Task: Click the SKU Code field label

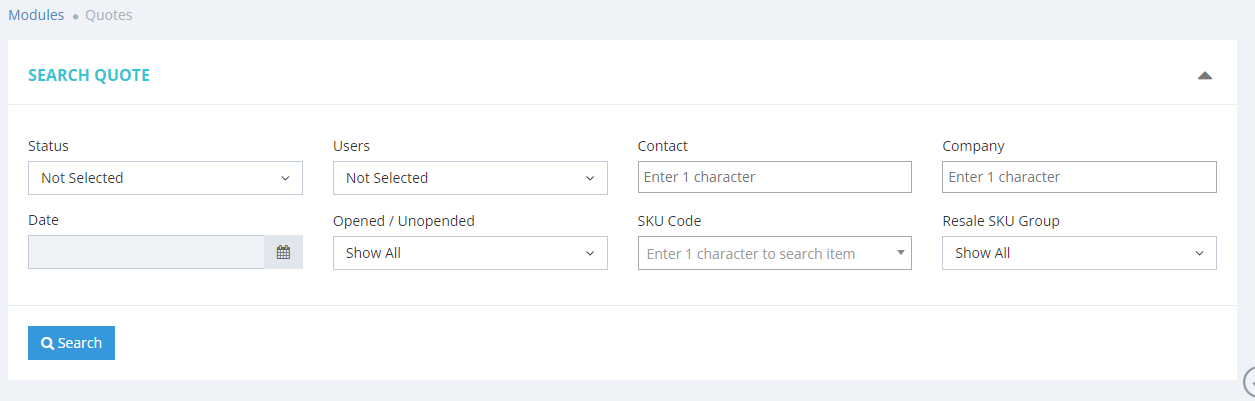Action: 669,221
